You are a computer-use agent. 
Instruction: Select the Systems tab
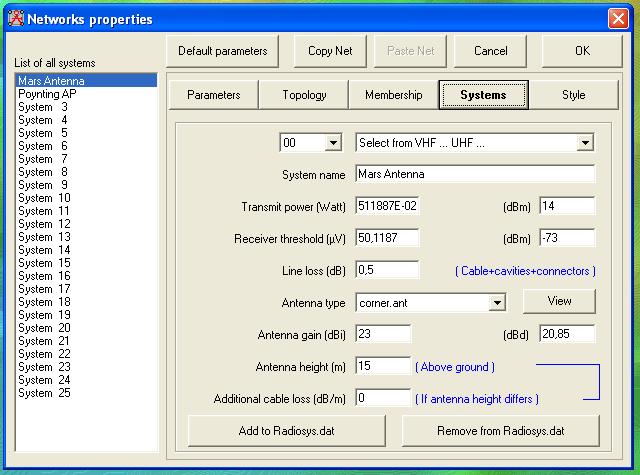[484, 95]
